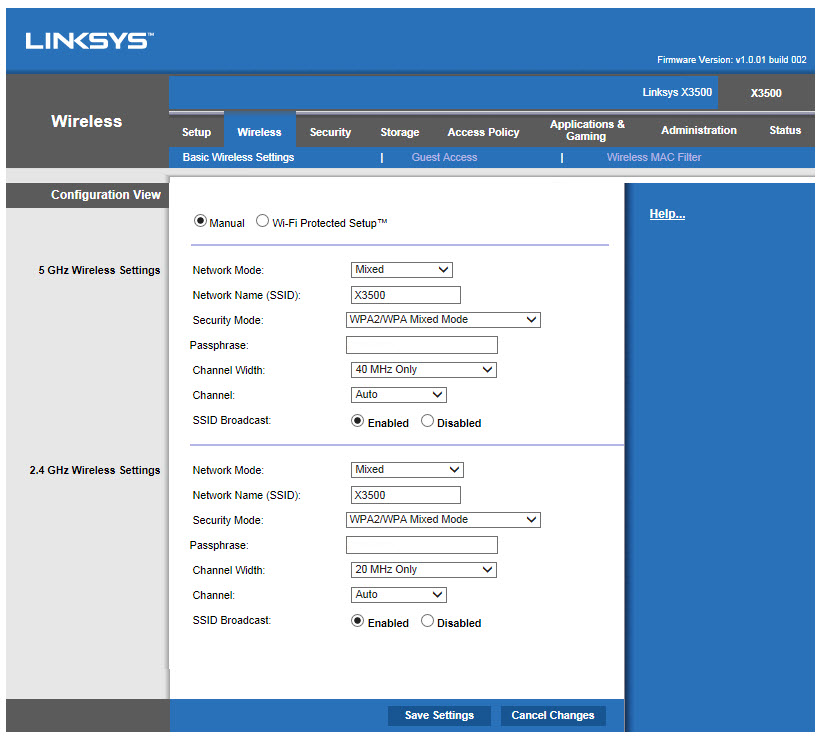This screenshot has height=740, width=819.
Task: Click the 5 GHz Passphrase field
Action: pos(422,345)
